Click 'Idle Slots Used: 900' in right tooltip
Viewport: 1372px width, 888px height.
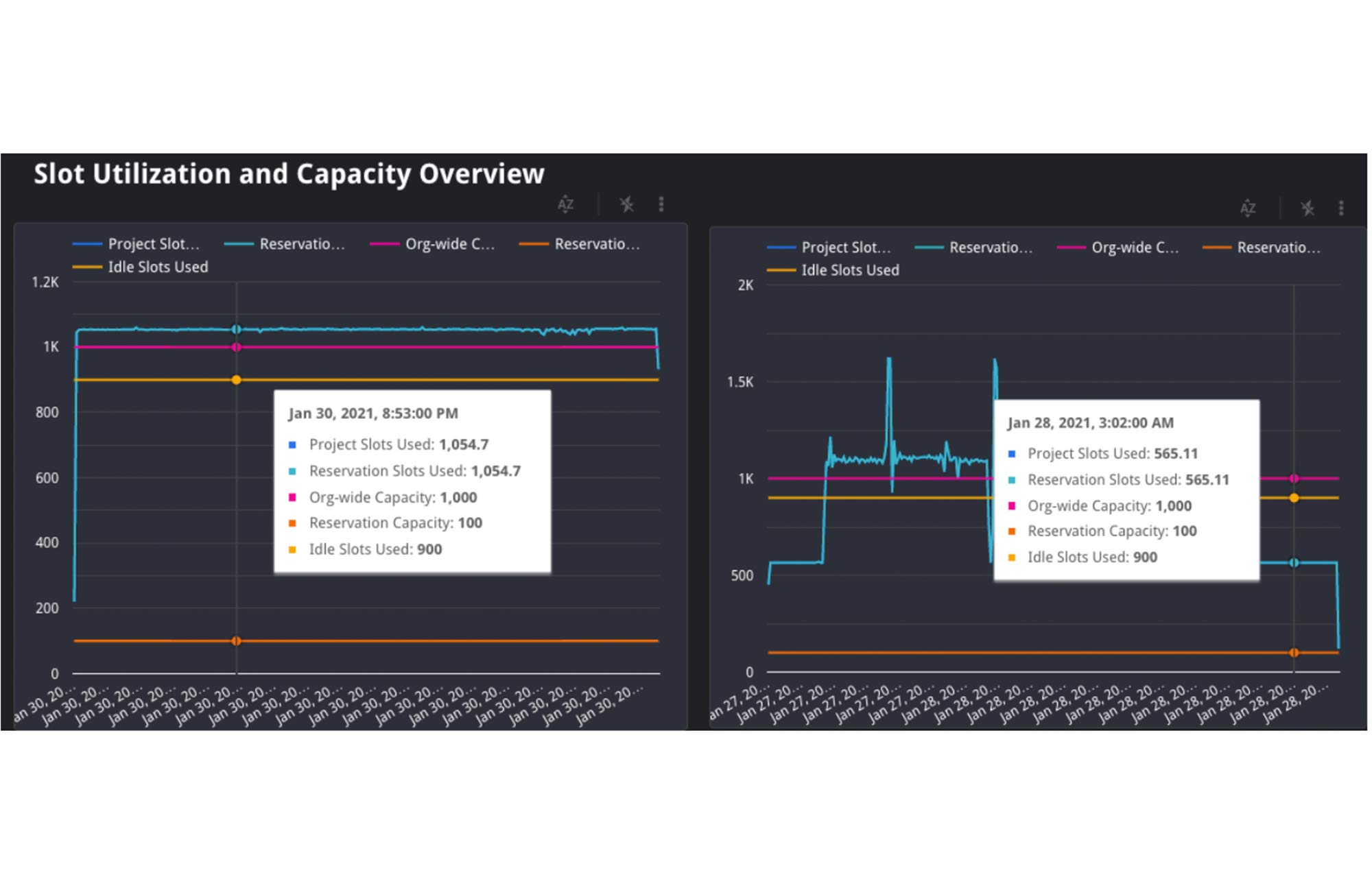point(1083,557)
